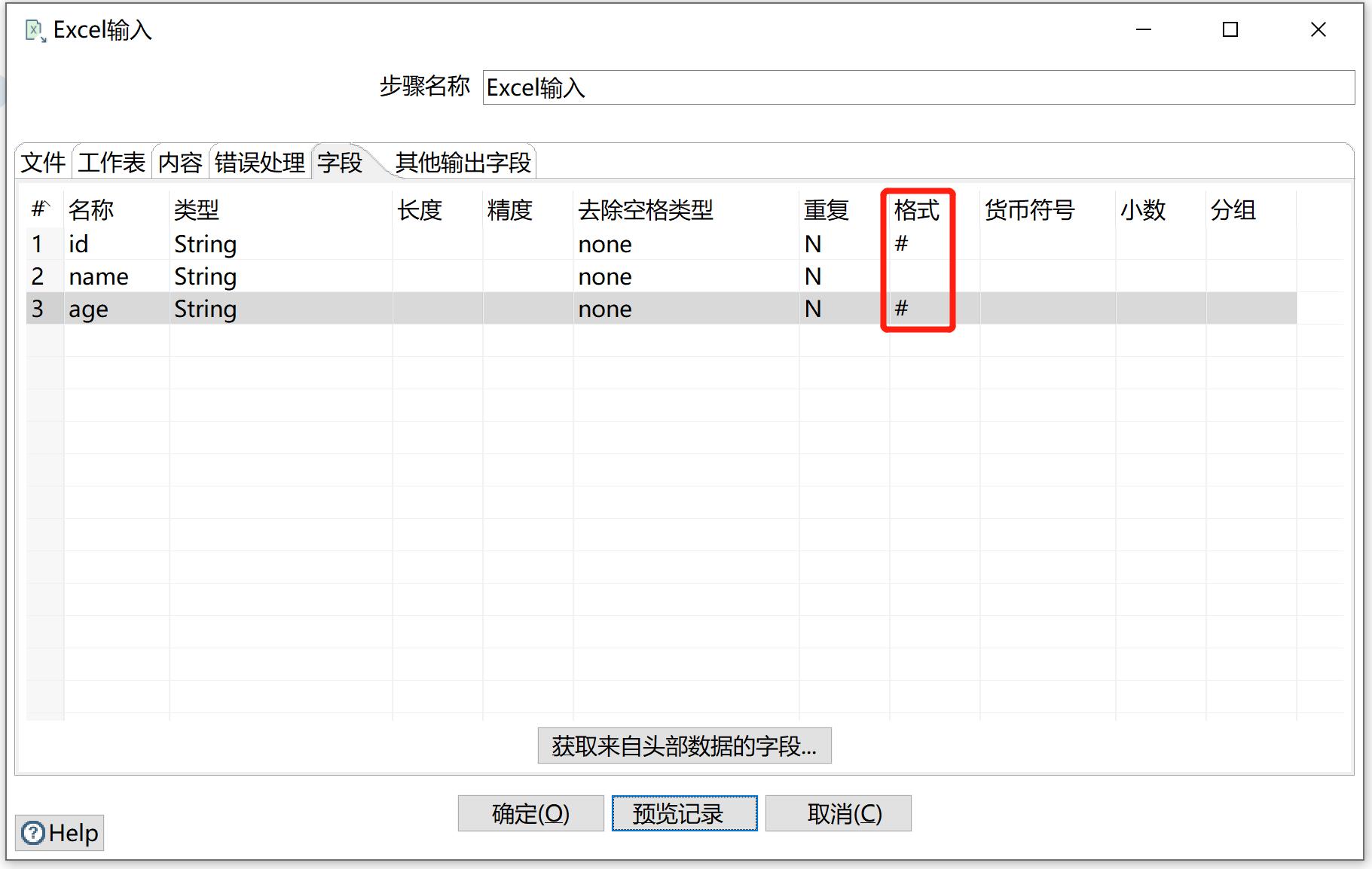
Task: Select row number 3
Action: [44, 309]
